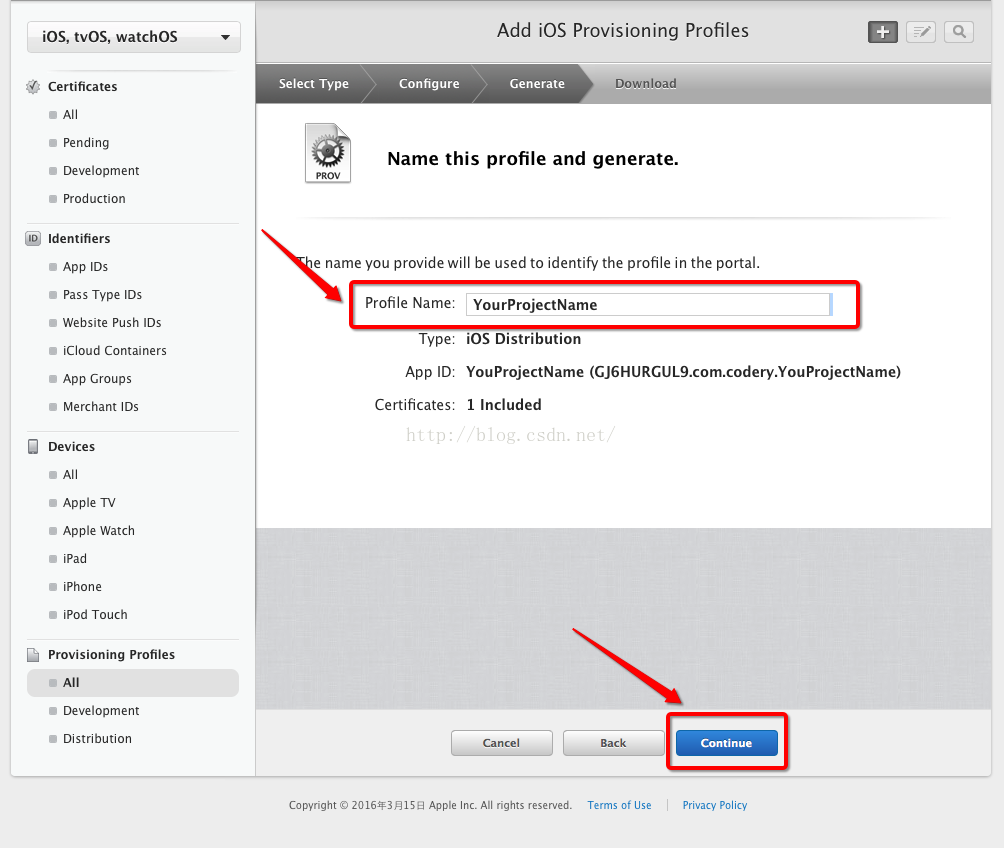Image resolution: width=1004 pixels, height=848 pixels.
Task: Go to the Configure step
Action: (x=429, y=84)
